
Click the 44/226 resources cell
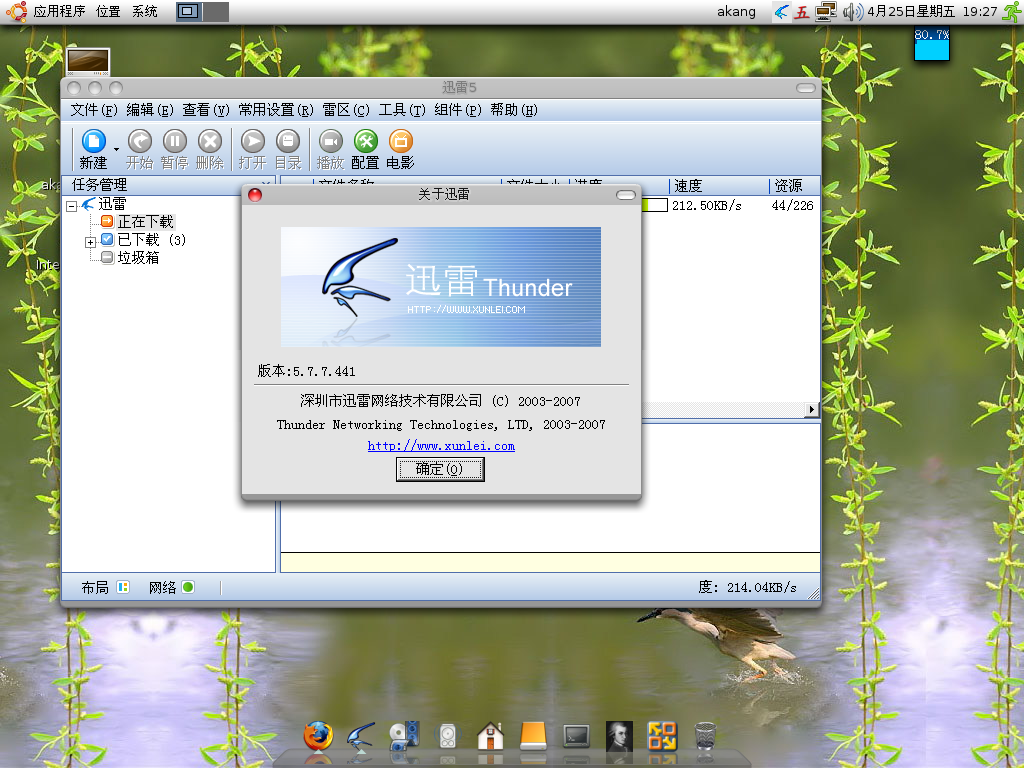(x=792, y=205)
